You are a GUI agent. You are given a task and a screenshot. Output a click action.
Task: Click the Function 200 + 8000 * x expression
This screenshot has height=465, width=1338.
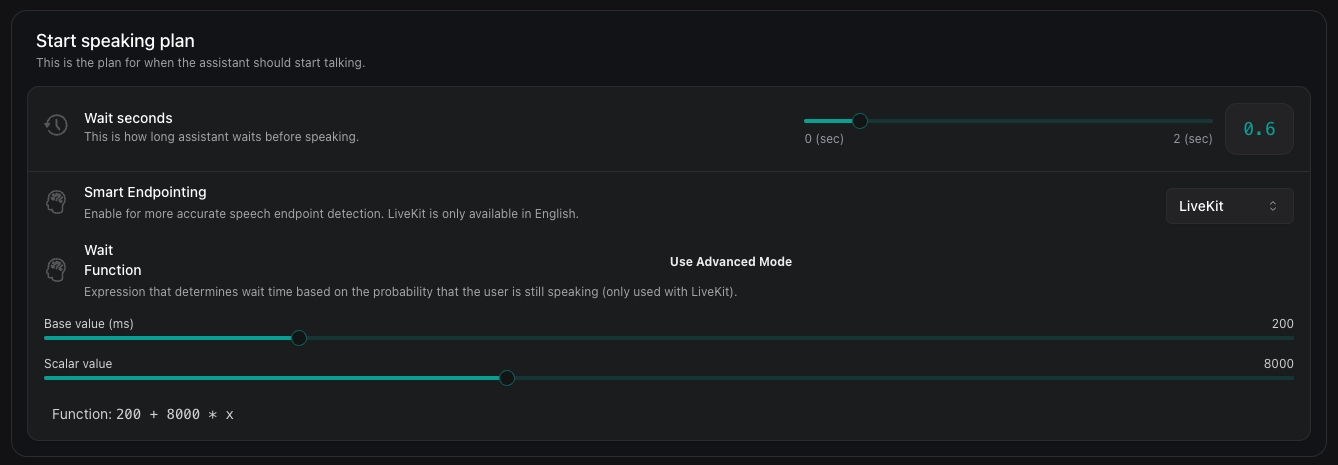tap(143, 414)
